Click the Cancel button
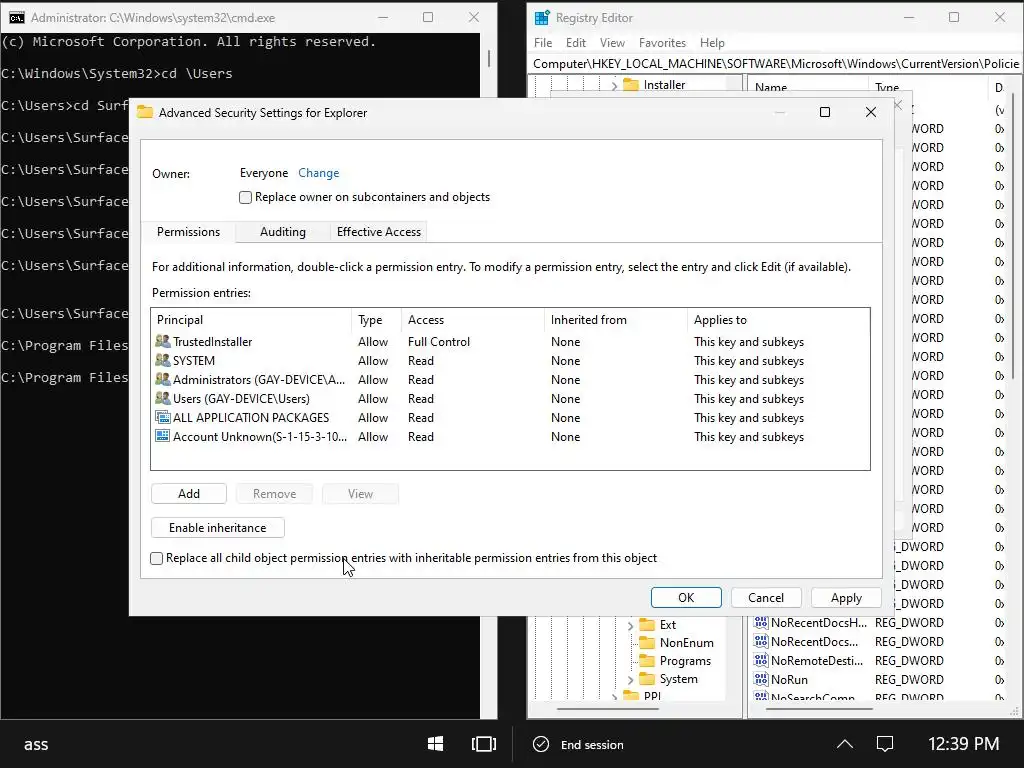This screenshot has height=768, width=1024. 766,598
